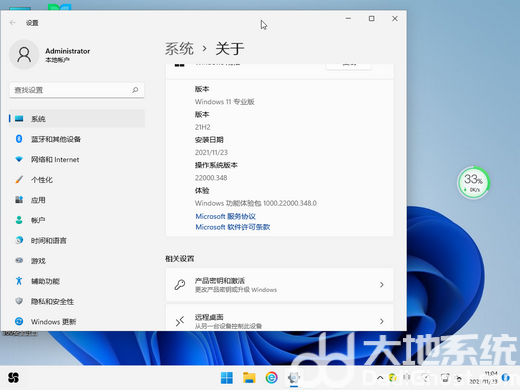Open 远程桌面 settings card
Image resolution: width=520 pixels, height=390 pixels.
pyautogui.click(x=280, y=318)
